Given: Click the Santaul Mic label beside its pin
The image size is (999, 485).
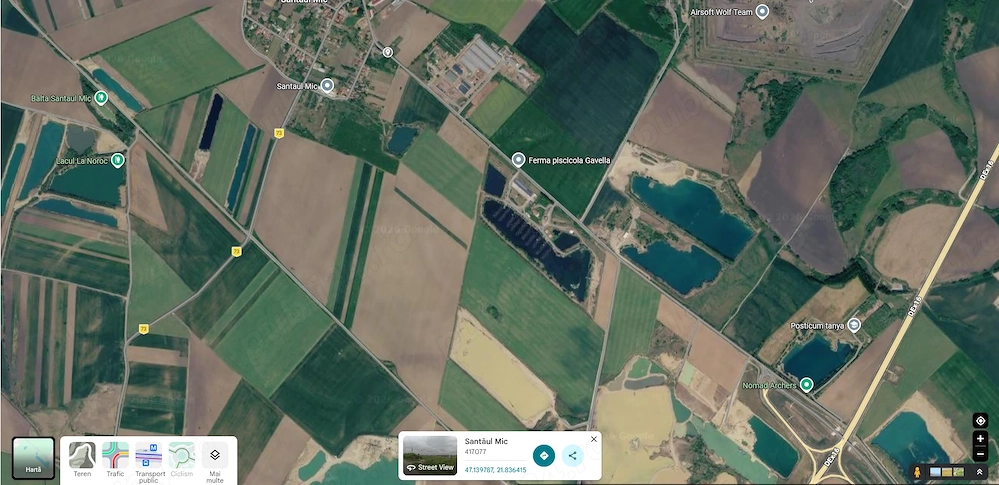Looking at the screenshot, I should click(297, 86).
